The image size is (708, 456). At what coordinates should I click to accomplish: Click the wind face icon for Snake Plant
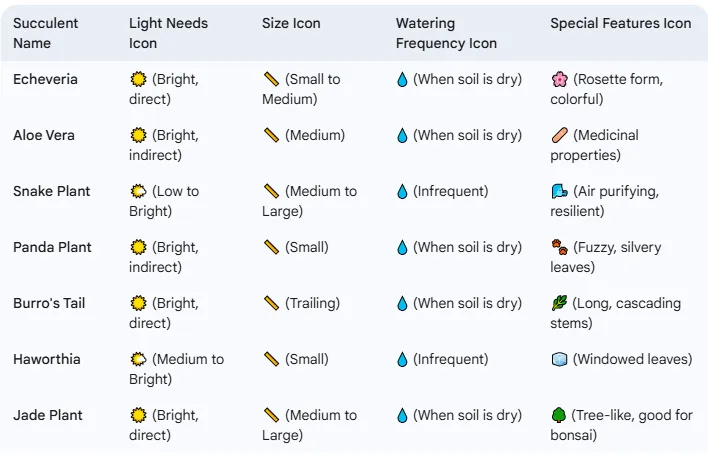(x=559, y=191)
